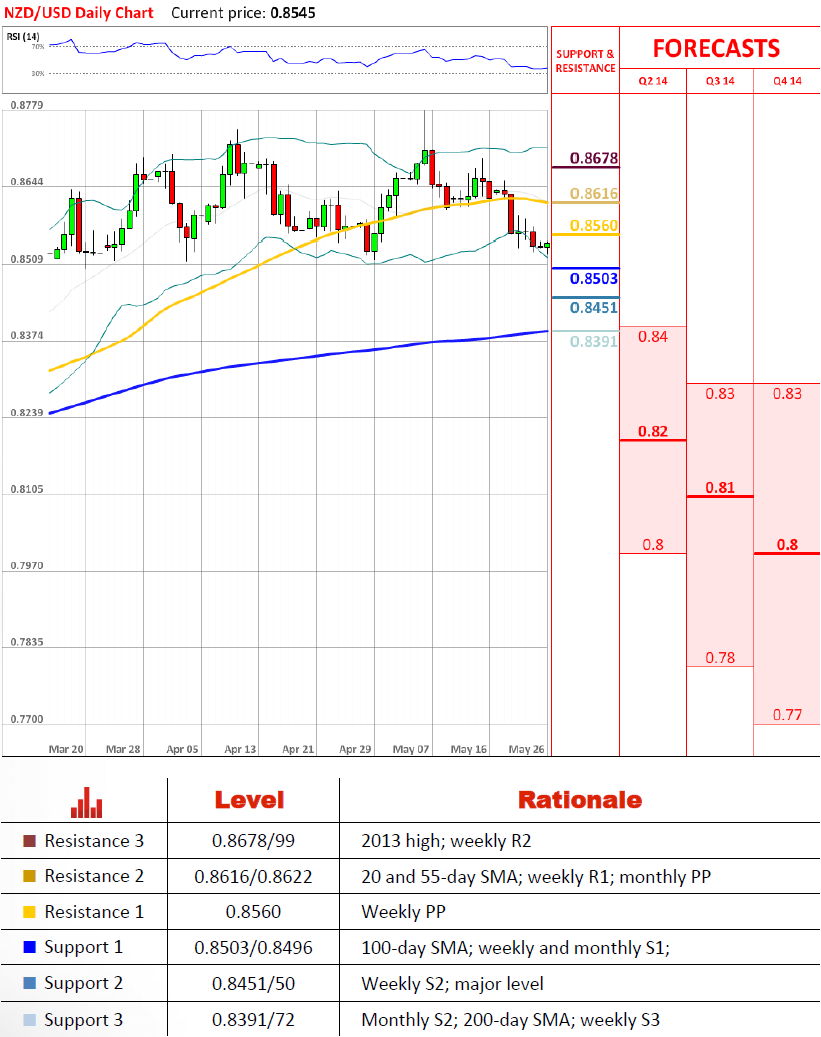
Task: Click the 0.8391 support level label
Action: [594, 341]
